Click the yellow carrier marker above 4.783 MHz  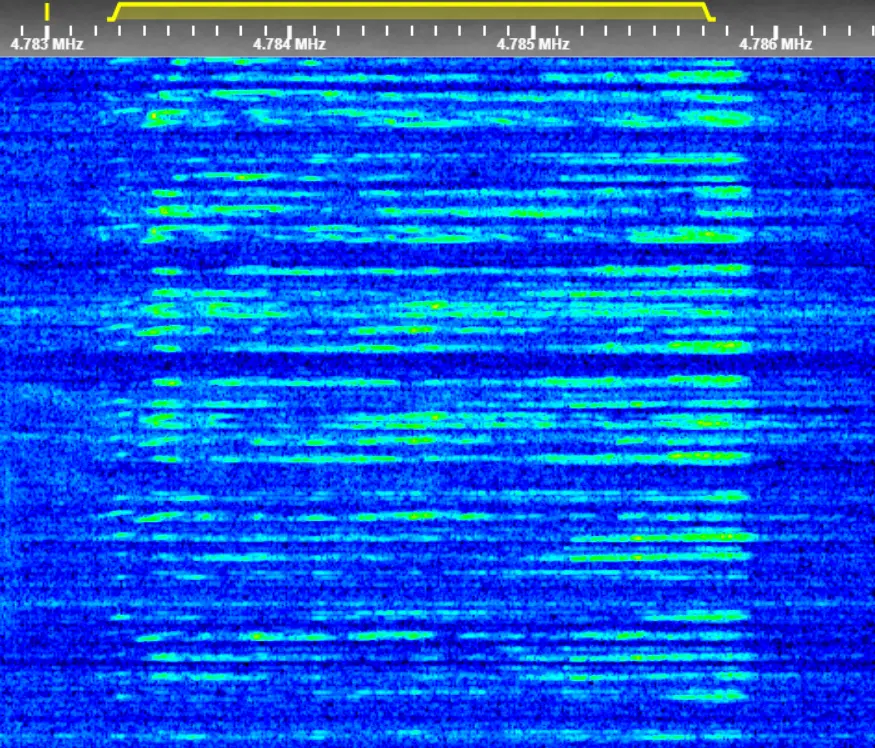(47, 11)
